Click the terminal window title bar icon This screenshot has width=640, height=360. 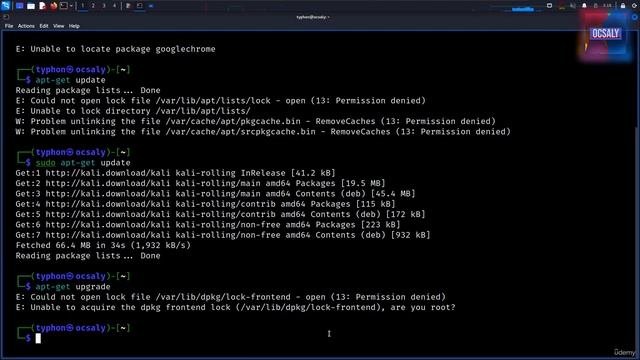(x=6, y=17)
